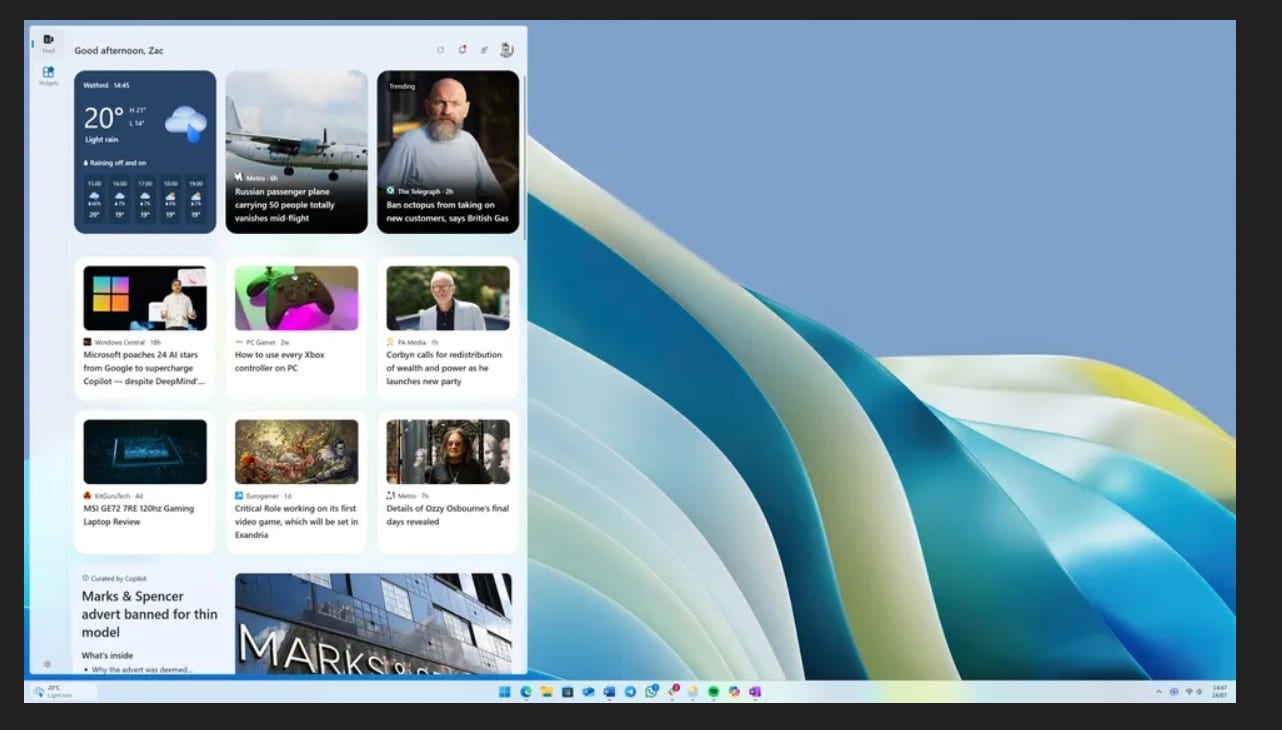Refresh the widgets feed
This screenshot has width=1282, height=730.
click(441, 48)
